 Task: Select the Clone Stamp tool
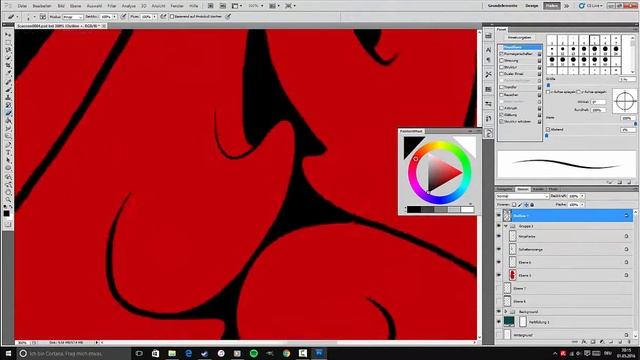(x=8, y=98)
